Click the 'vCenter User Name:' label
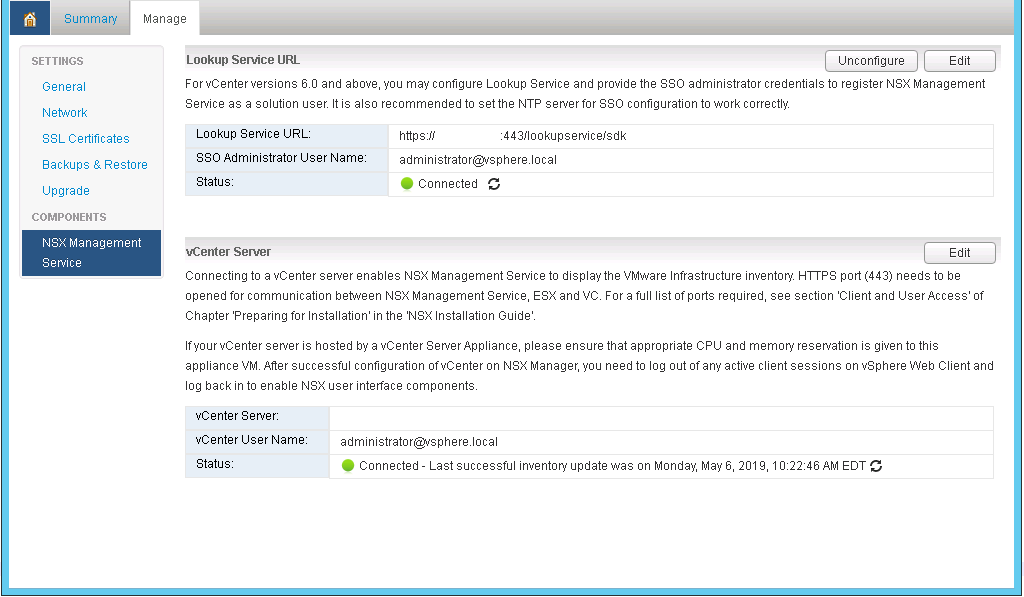This screenshot has width=1024, height=597. point(251,440)
